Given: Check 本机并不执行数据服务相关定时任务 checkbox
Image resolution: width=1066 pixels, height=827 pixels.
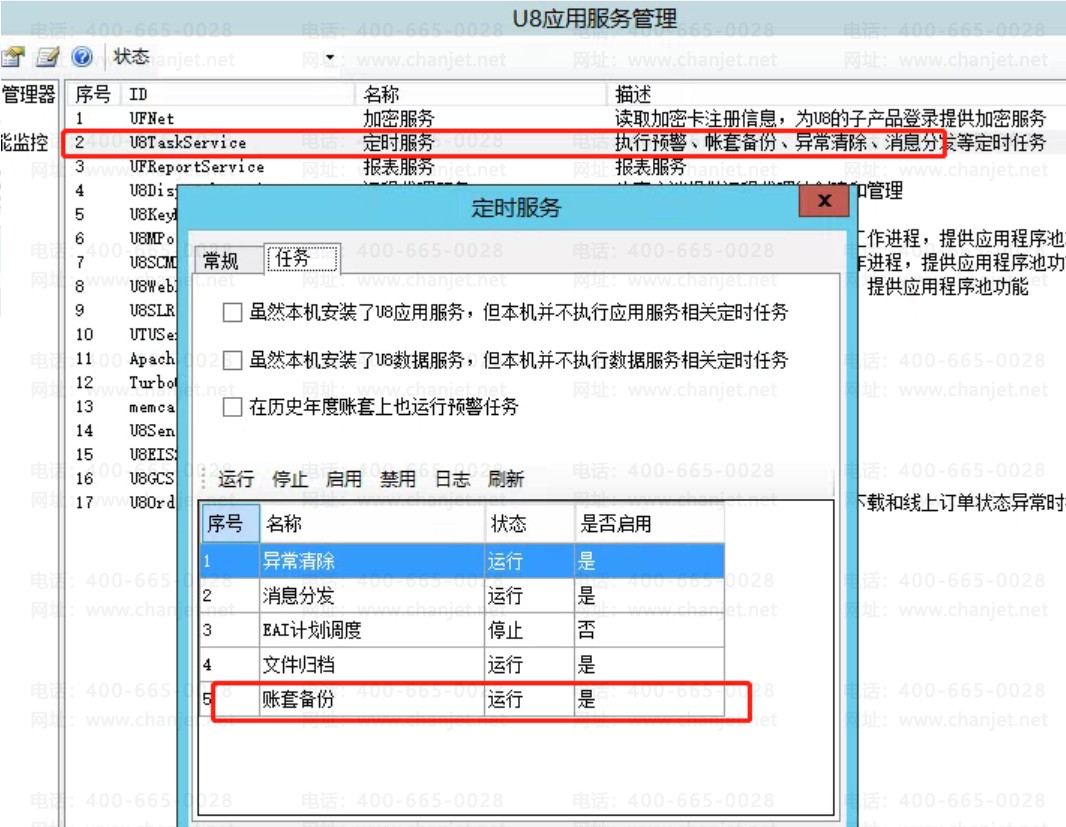Looking at the screenshot, I should 233,360.
